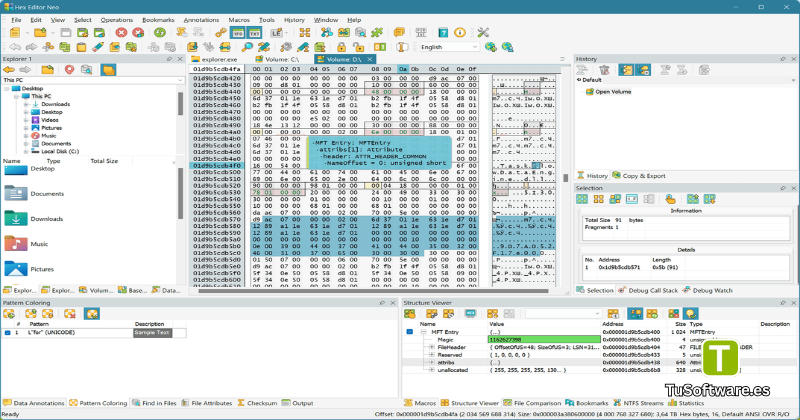Open the Copy & Export tab
This screenshot has width=800, height=420.
point(639,176)
